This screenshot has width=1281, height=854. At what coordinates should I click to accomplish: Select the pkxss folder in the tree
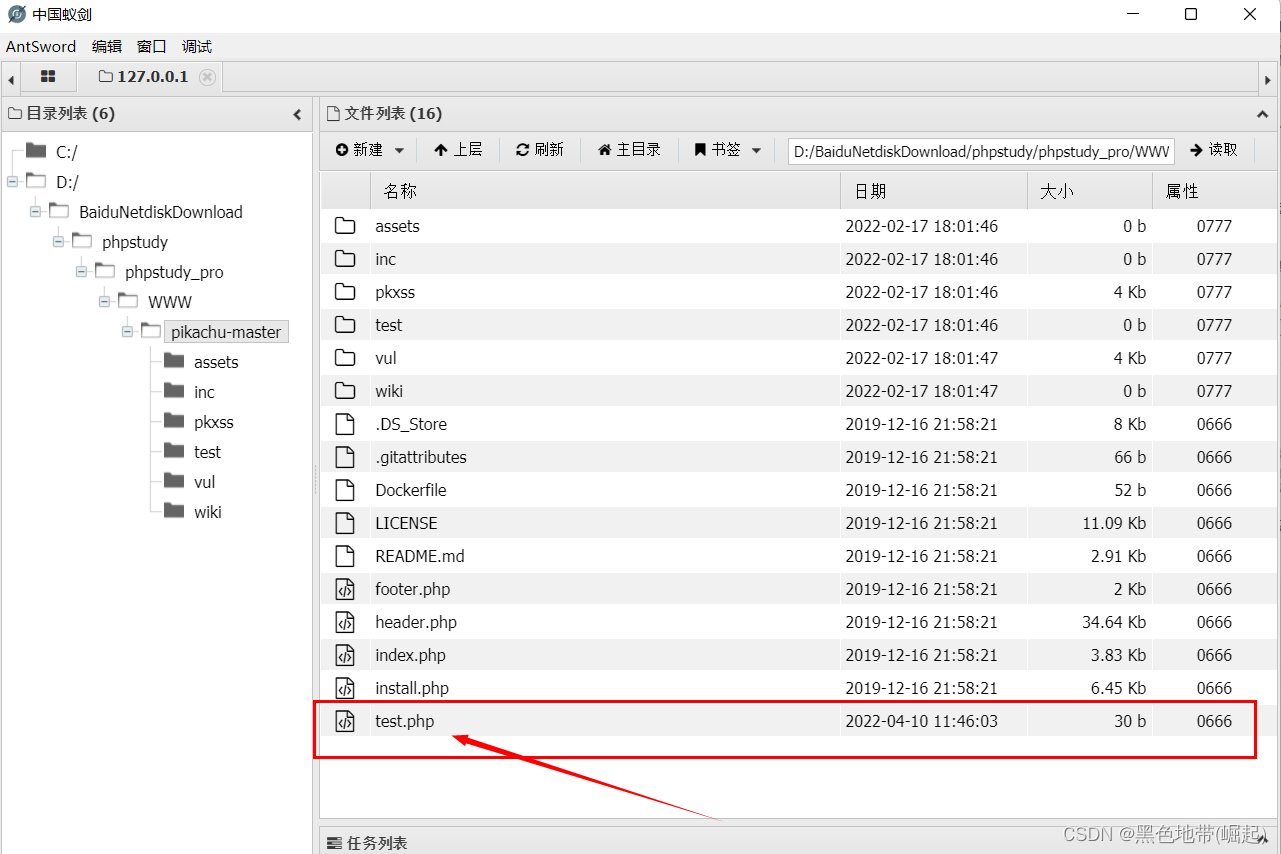213,422
